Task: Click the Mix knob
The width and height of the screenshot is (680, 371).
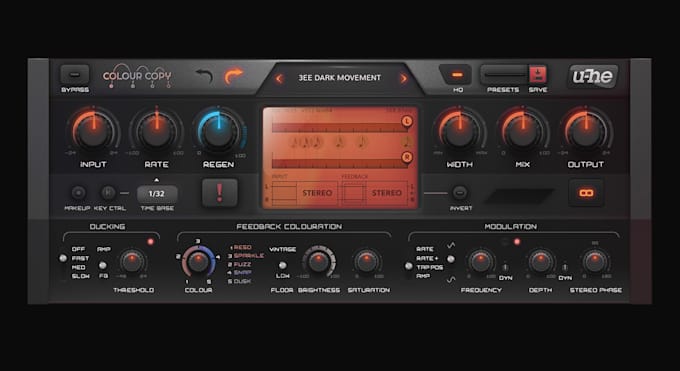Action: click(x=523, y=131)
